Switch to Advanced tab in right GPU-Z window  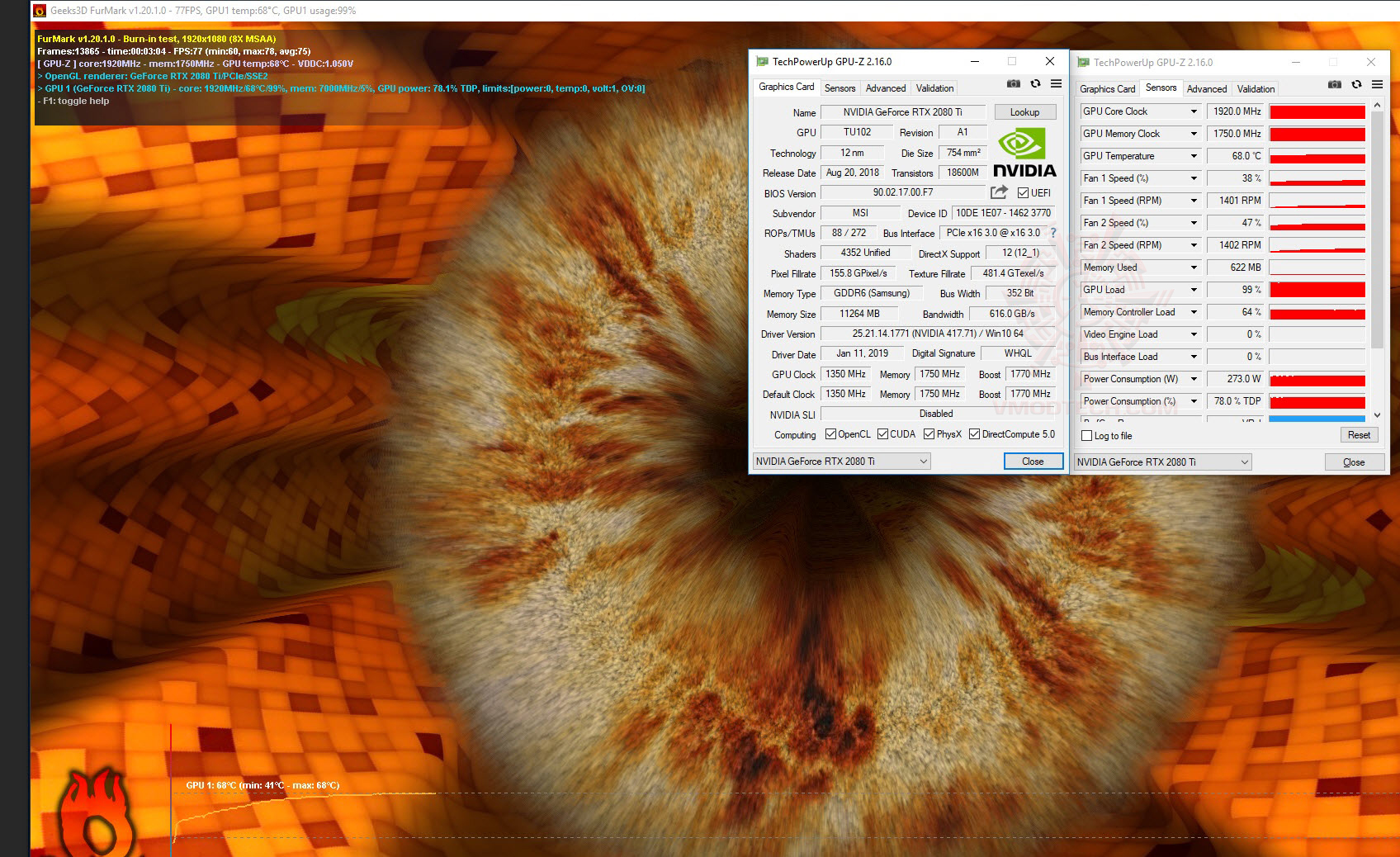tap(1207, 89)
